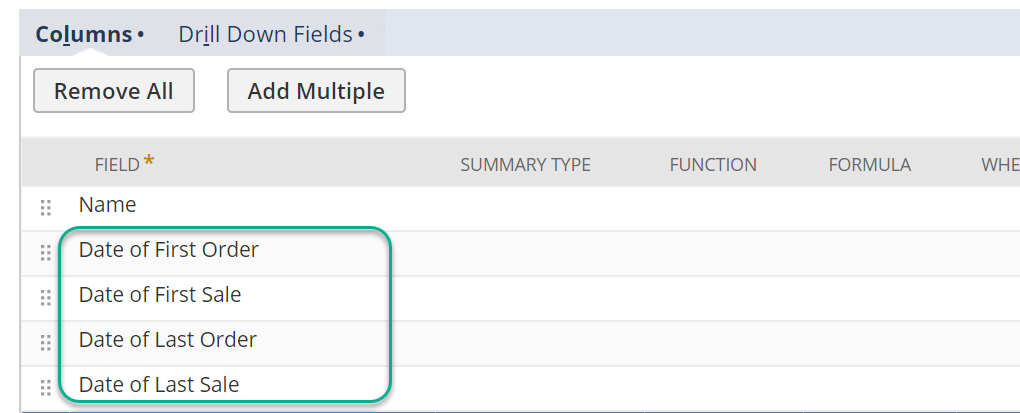
Task: Click drag handle beside Date of Last Order
Action: coord(45,343)
